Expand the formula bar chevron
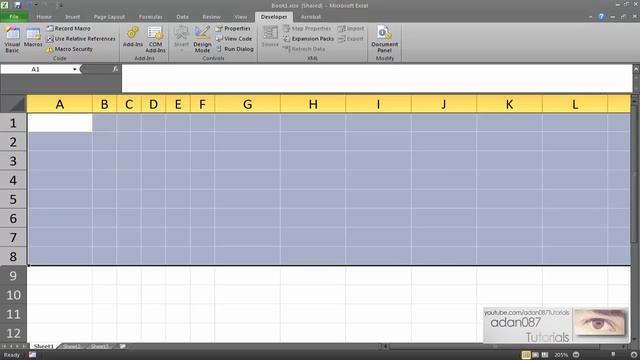The image size is (640, 360). (636, 69)
